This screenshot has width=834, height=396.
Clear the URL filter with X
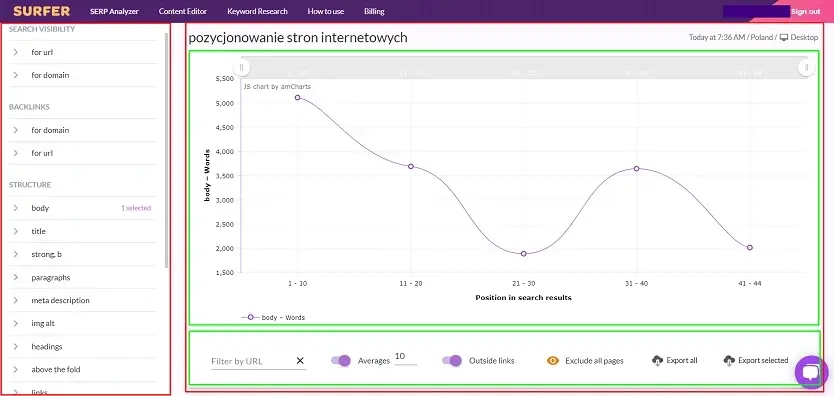pos(300,361)
